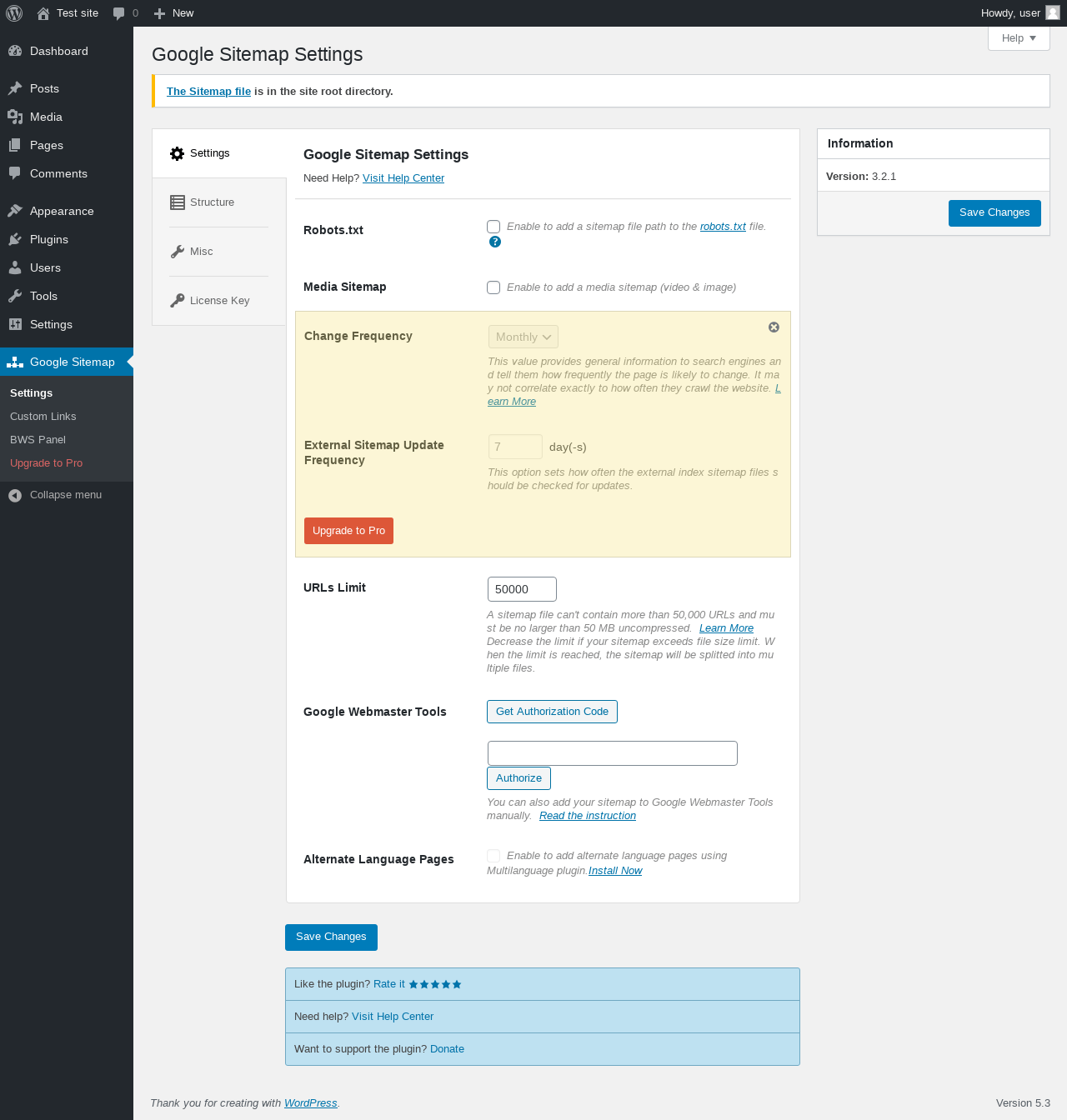Click the bottom Save Changes button
Screen dimensions: 1067x1120
point(331,937)
